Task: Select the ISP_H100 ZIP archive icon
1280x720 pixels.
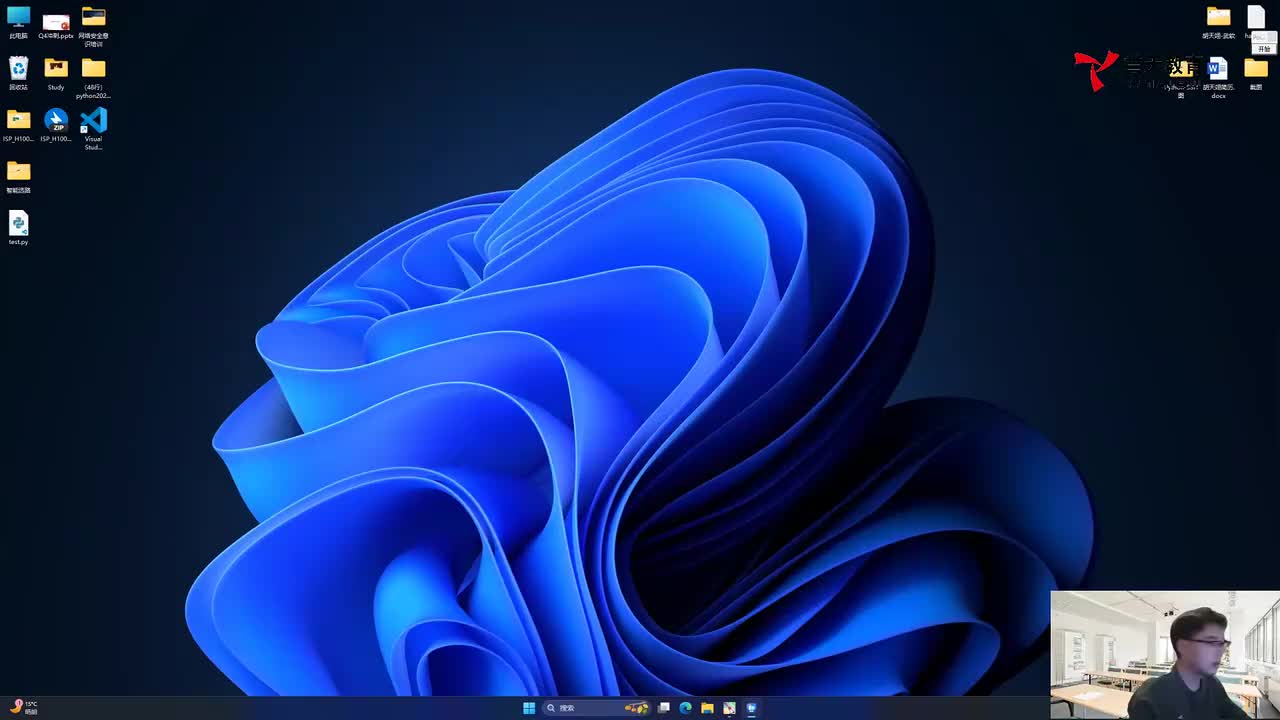Action: (56, 125)
